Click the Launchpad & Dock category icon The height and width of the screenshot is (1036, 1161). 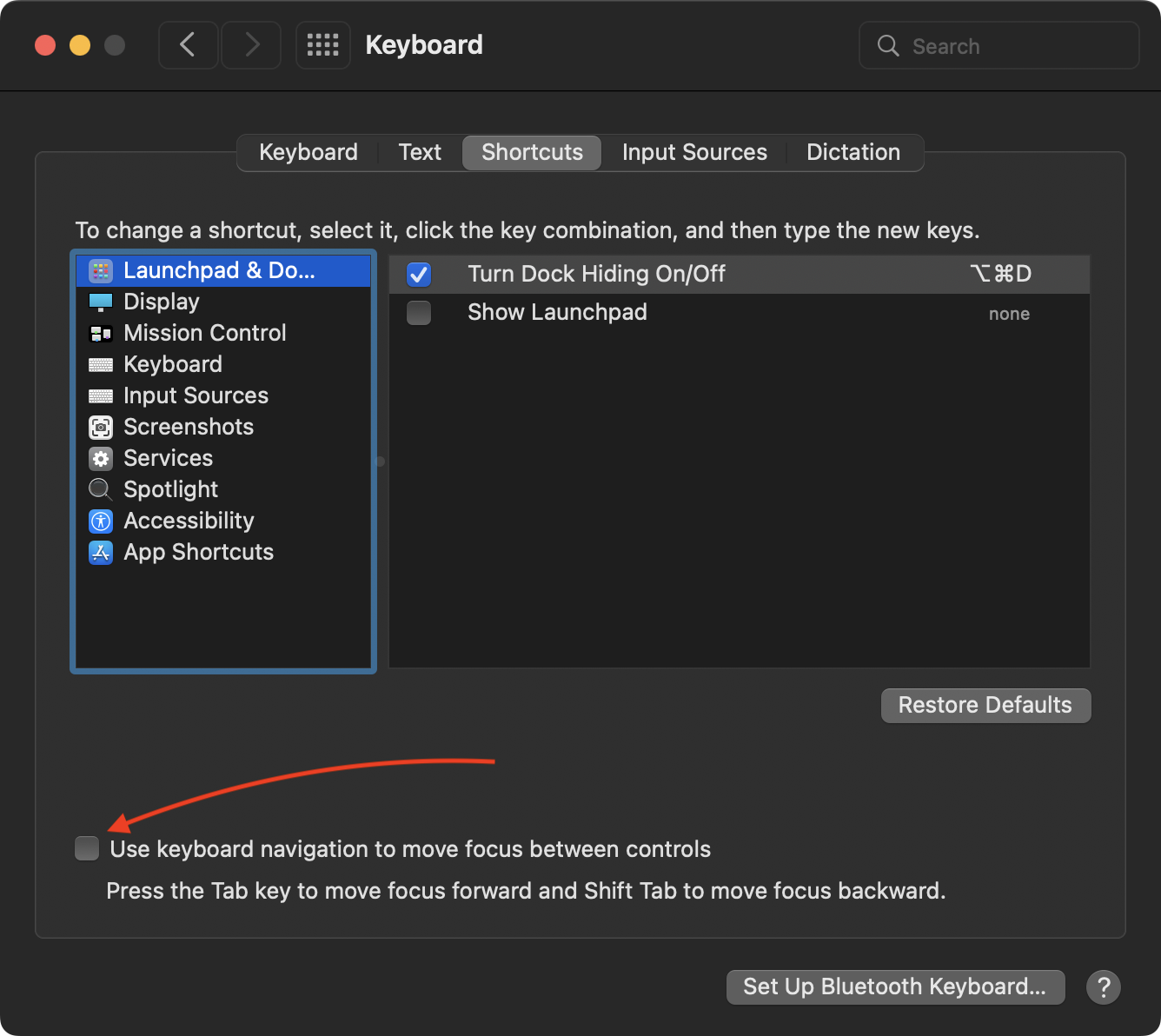point(101,271)
